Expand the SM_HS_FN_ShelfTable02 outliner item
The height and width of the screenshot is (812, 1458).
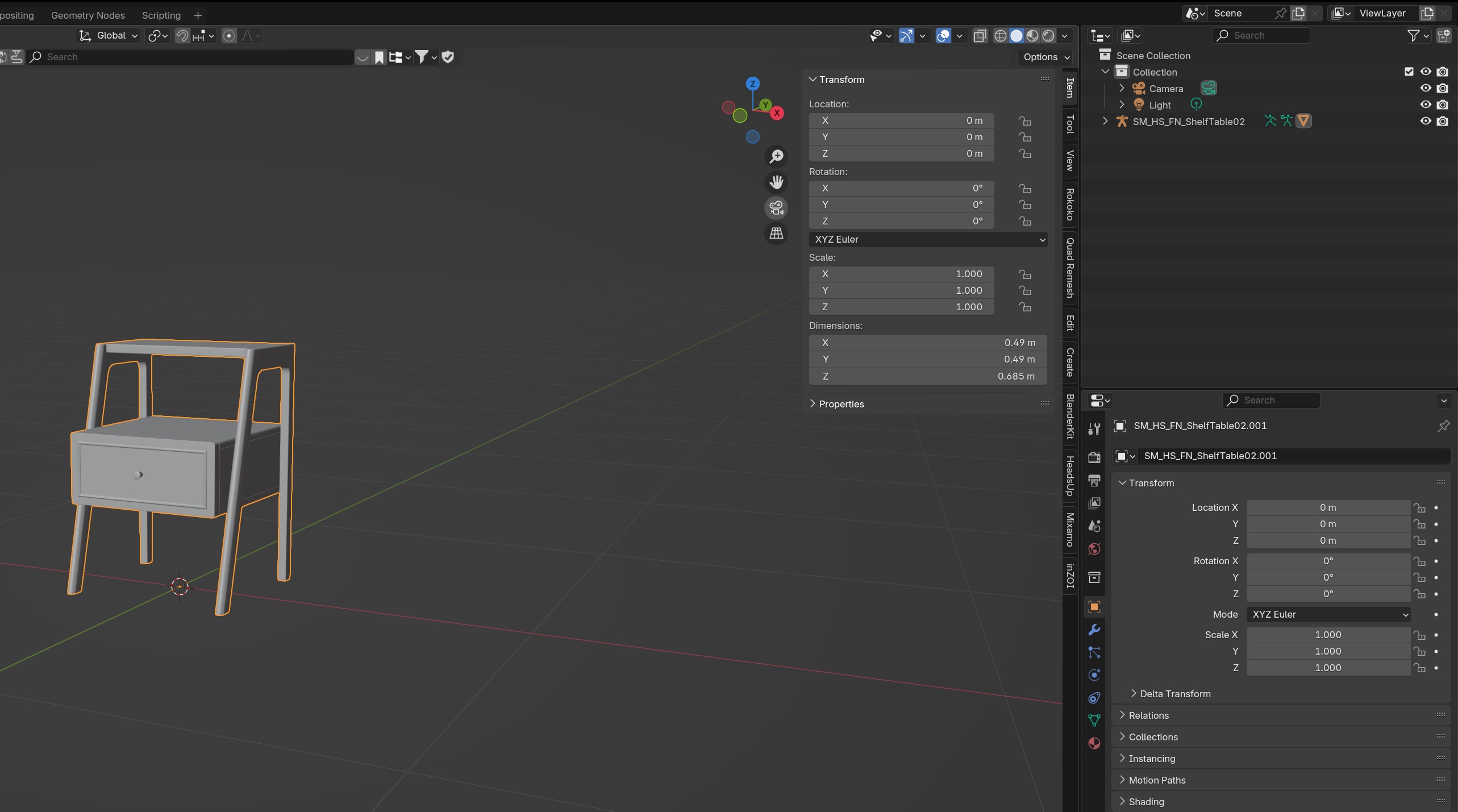(x=1105, y=121)
